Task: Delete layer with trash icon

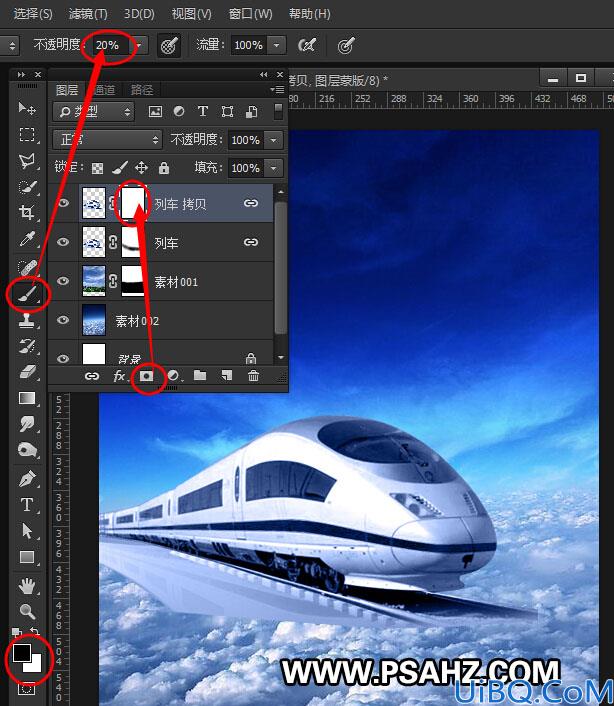Action: 253,375
